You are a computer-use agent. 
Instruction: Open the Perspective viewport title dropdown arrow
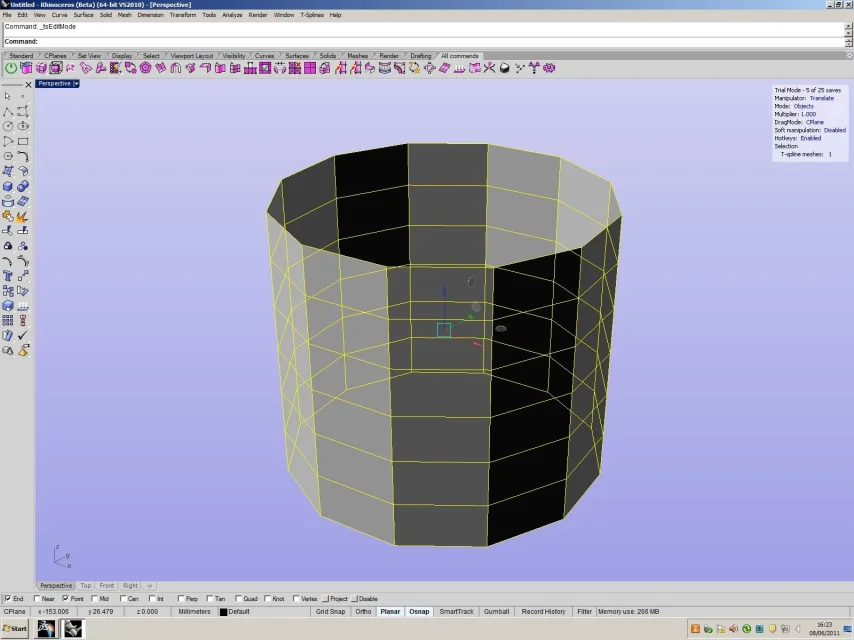point(76,84)
